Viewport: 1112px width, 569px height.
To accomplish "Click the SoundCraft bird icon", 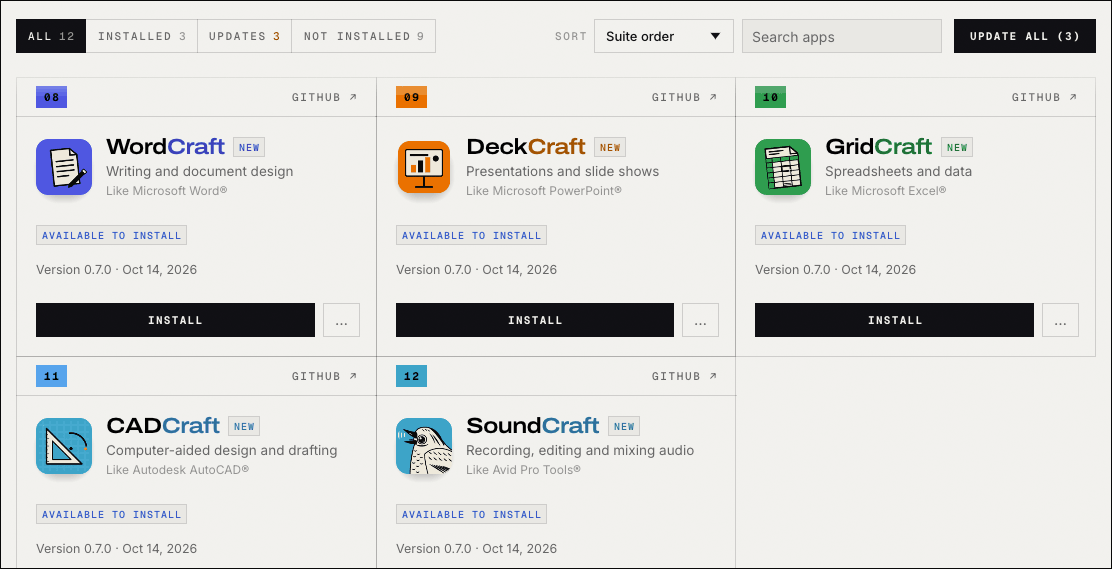I will (x=424, y=446).
